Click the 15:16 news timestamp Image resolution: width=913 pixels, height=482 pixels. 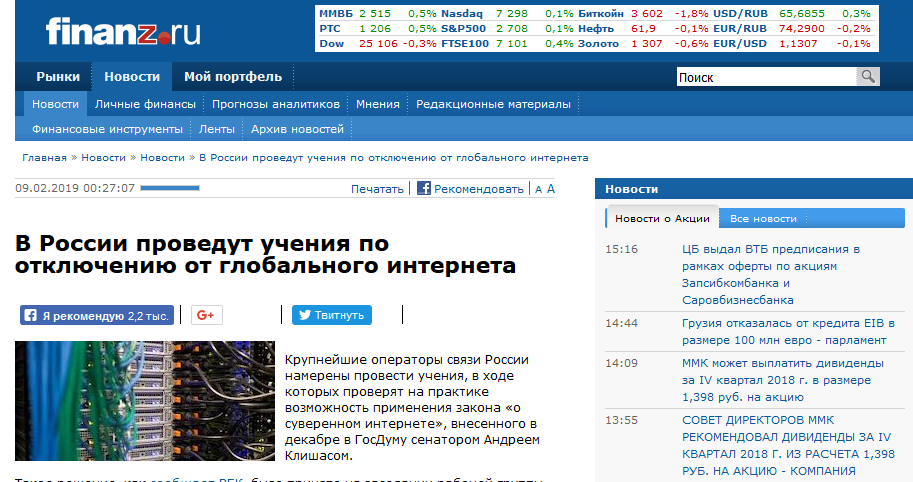pyautogui.click(x=621, y=249)
